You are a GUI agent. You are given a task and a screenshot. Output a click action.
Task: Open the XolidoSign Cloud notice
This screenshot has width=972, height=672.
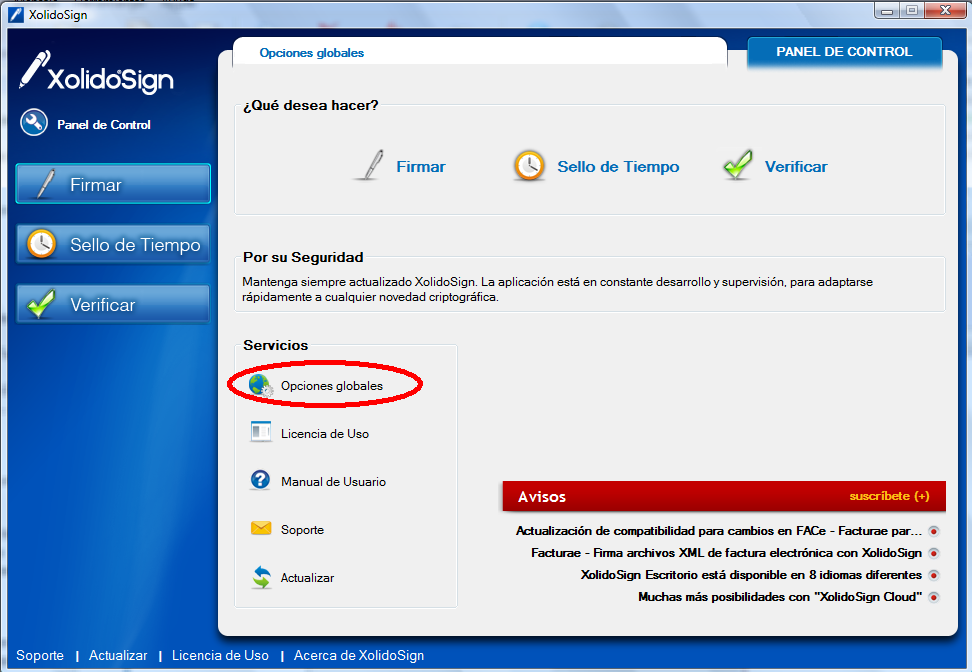780,597
